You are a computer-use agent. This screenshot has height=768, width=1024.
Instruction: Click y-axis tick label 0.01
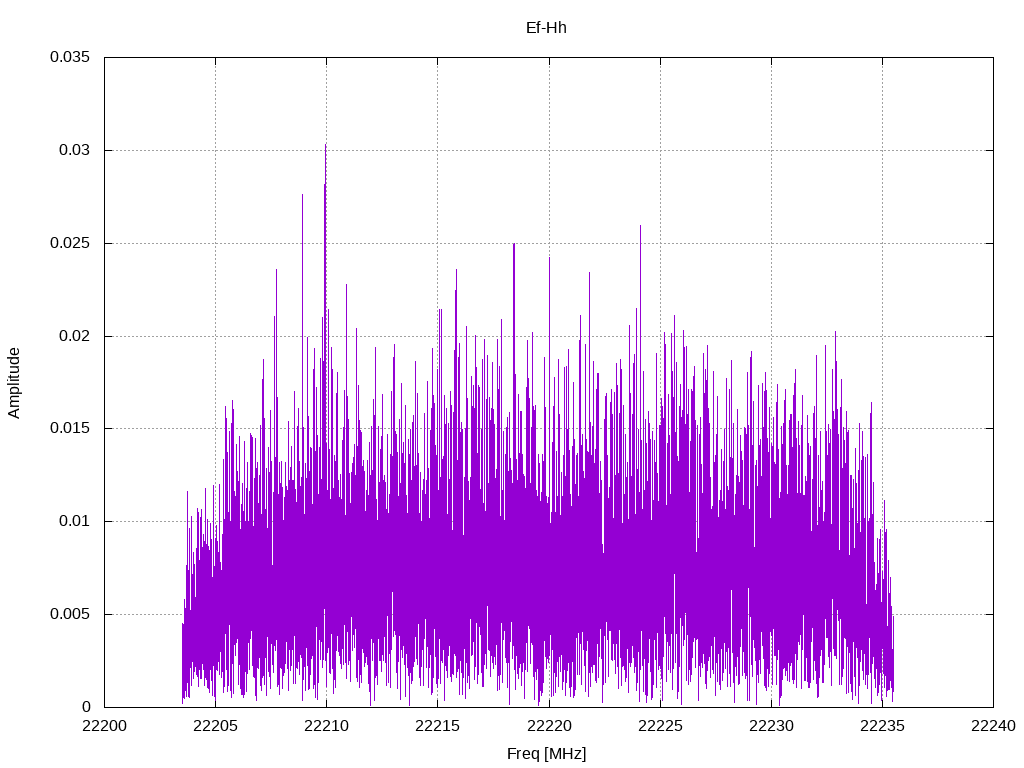pos(74,521)
